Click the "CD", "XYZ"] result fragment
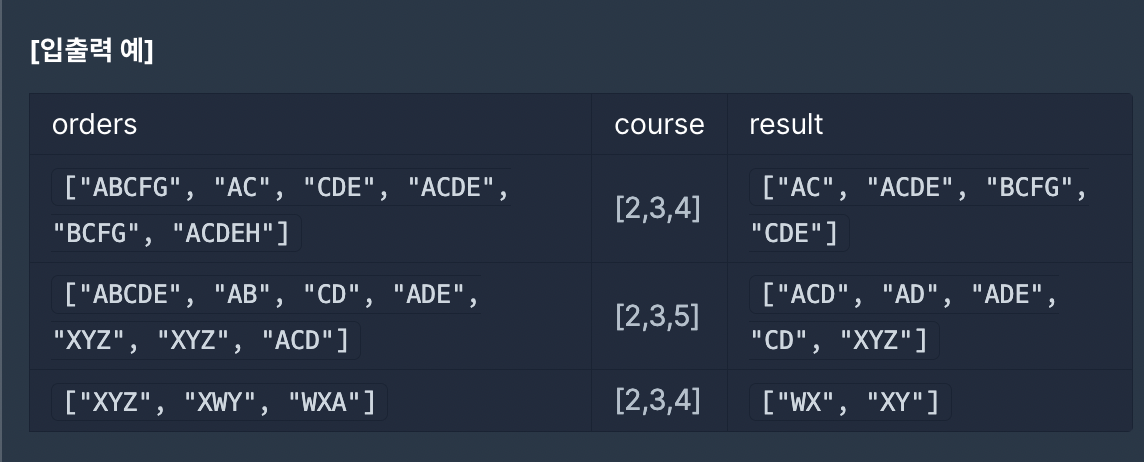 [843, 340]
